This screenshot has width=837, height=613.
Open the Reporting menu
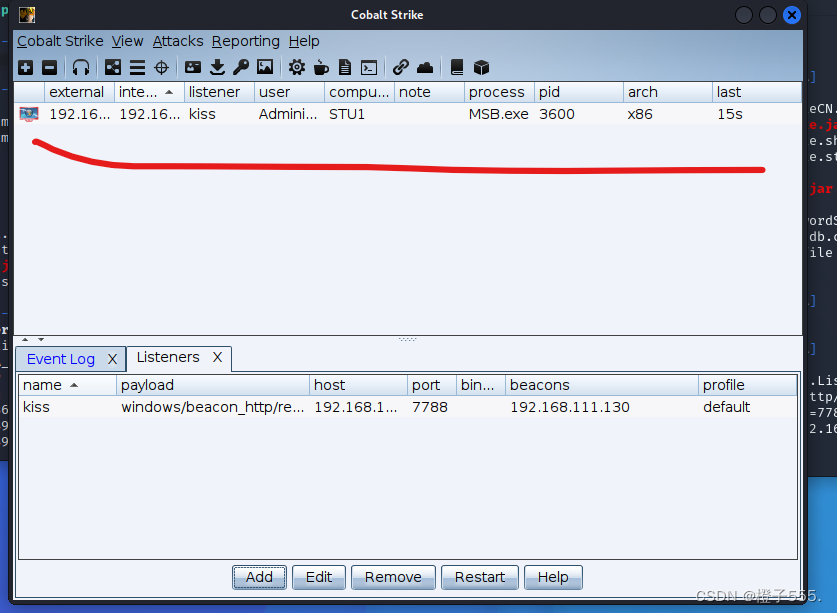pyautogui.click(x=246, y=41)
